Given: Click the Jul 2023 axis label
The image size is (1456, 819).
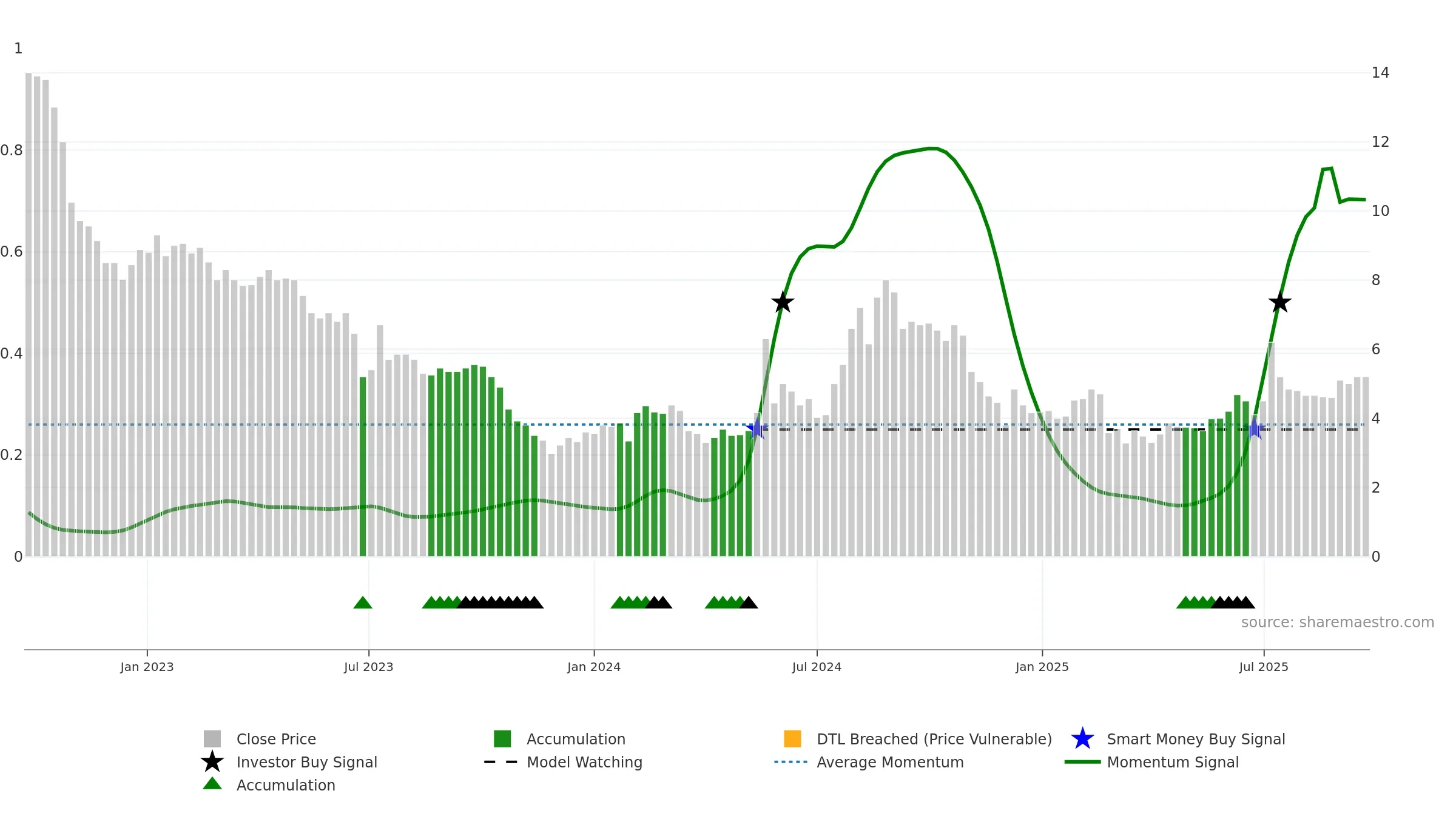Looking at the screenshot, I should pyautogui.click(x=369, y=667).
